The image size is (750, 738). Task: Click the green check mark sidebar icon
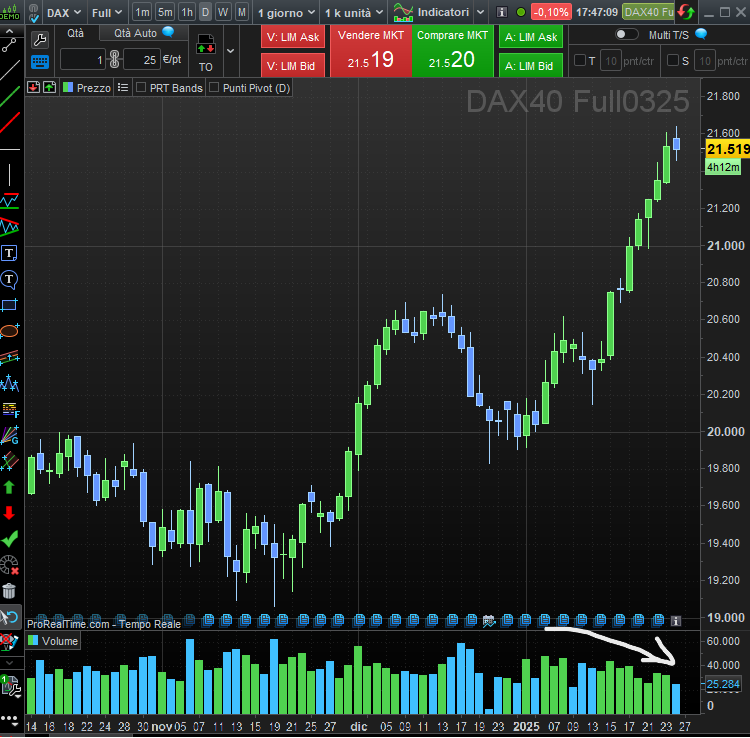click(10, 539)
